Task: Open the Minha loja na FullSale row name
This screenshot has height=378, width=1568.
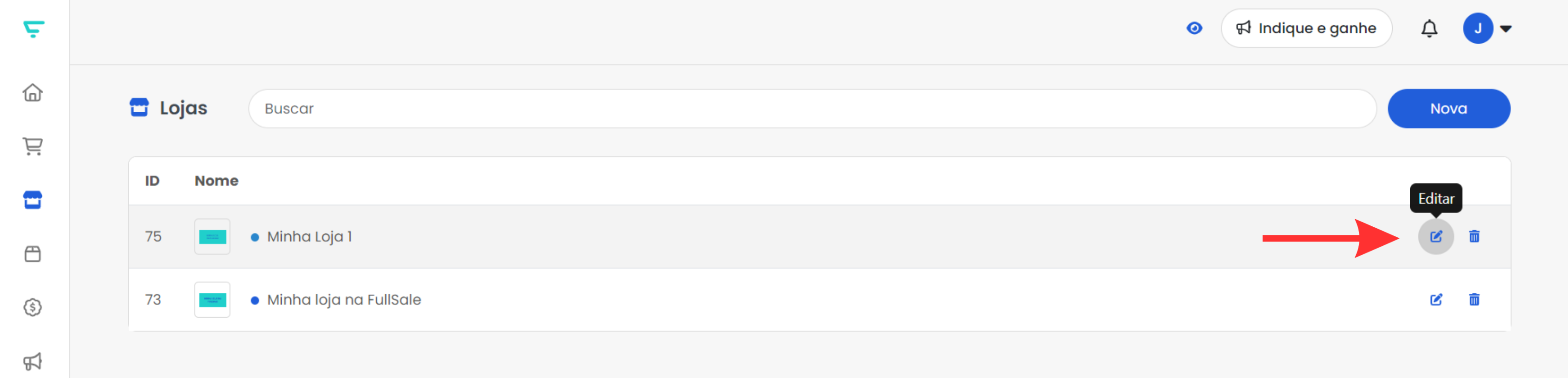Action: (344, 300)
